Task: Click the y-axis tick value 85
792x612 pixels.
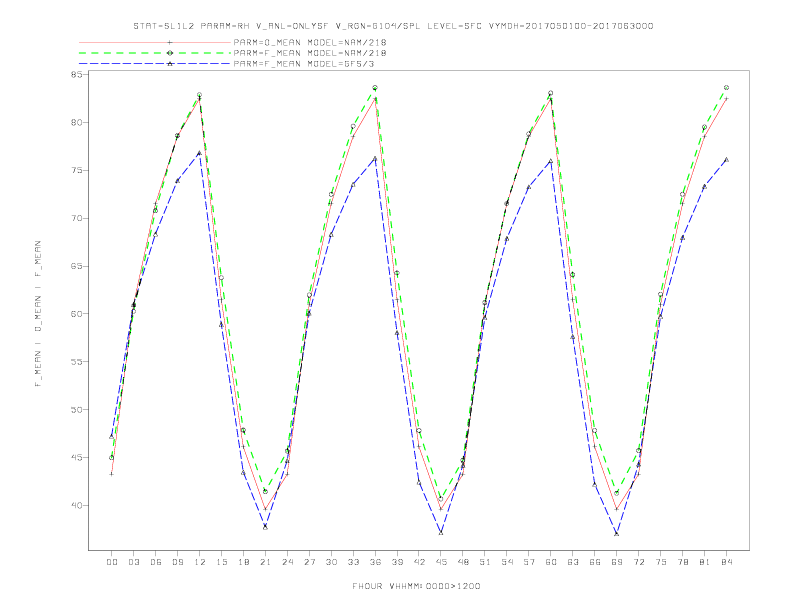Action: [x=77, y=75]
